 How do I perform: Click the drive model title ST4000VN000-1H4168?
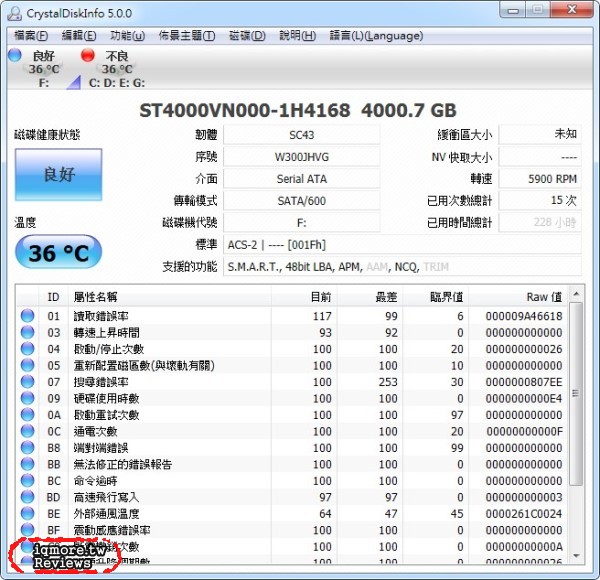[245, 111]
